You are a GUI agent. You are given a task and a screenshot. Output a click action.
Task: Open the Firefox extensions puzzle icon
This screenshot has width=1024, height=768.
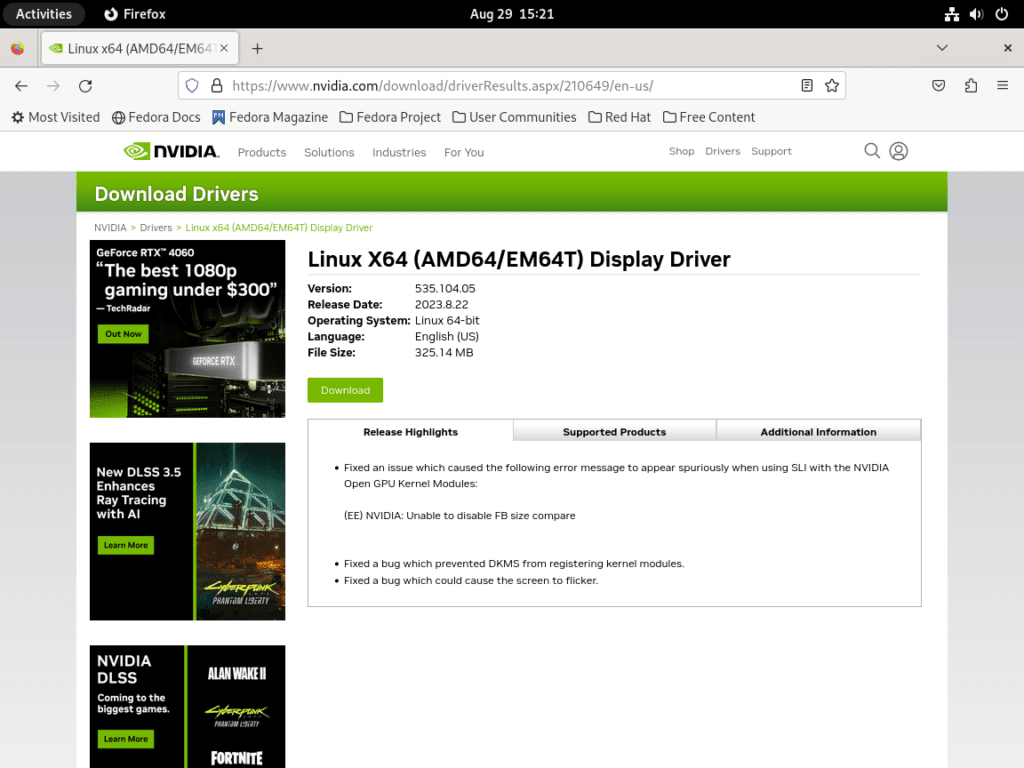970,86
